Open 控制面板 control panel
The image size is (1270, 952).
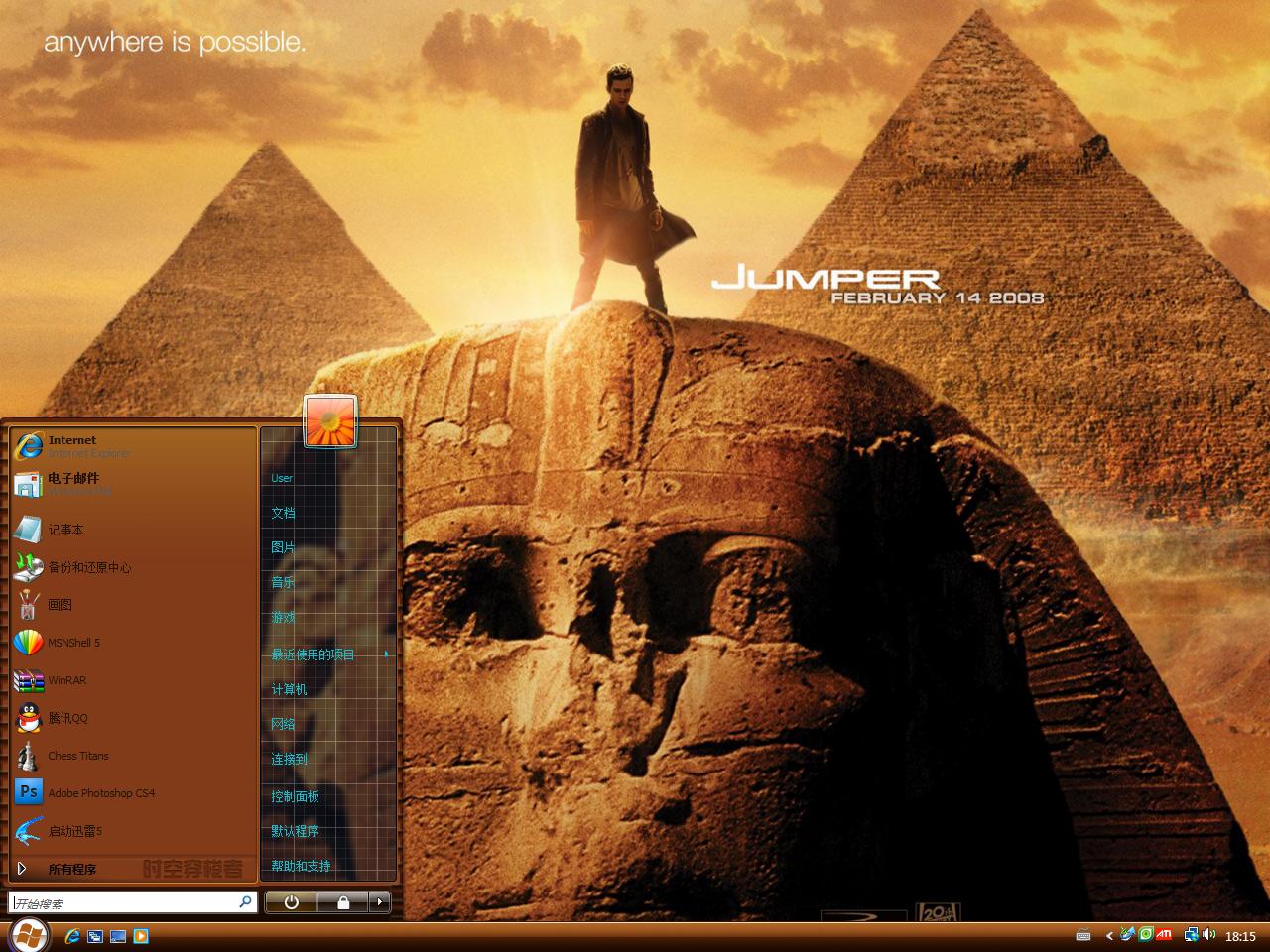(x=328, y=796)
